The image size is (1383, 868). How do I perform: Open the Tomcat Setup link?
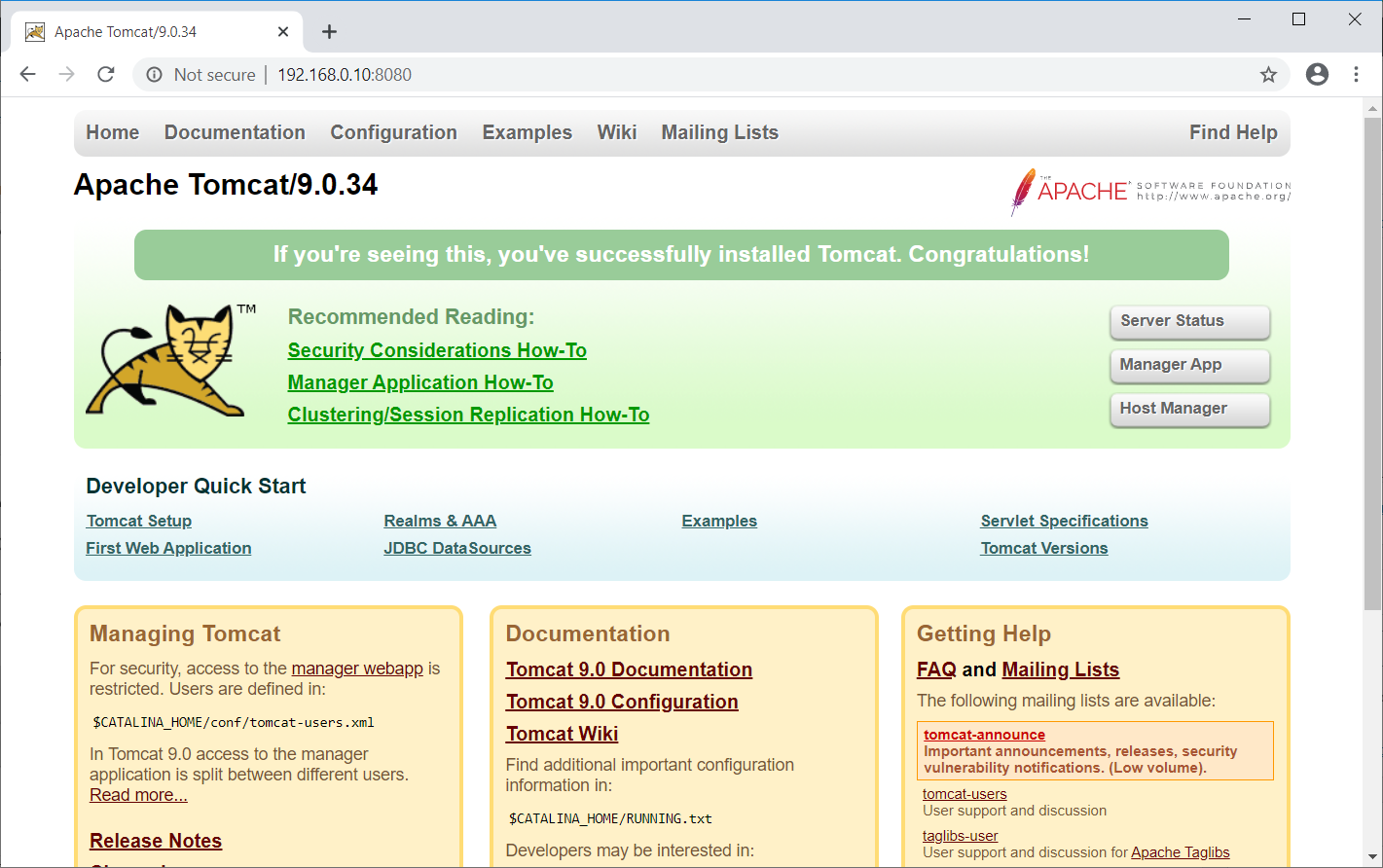(139, 521)
